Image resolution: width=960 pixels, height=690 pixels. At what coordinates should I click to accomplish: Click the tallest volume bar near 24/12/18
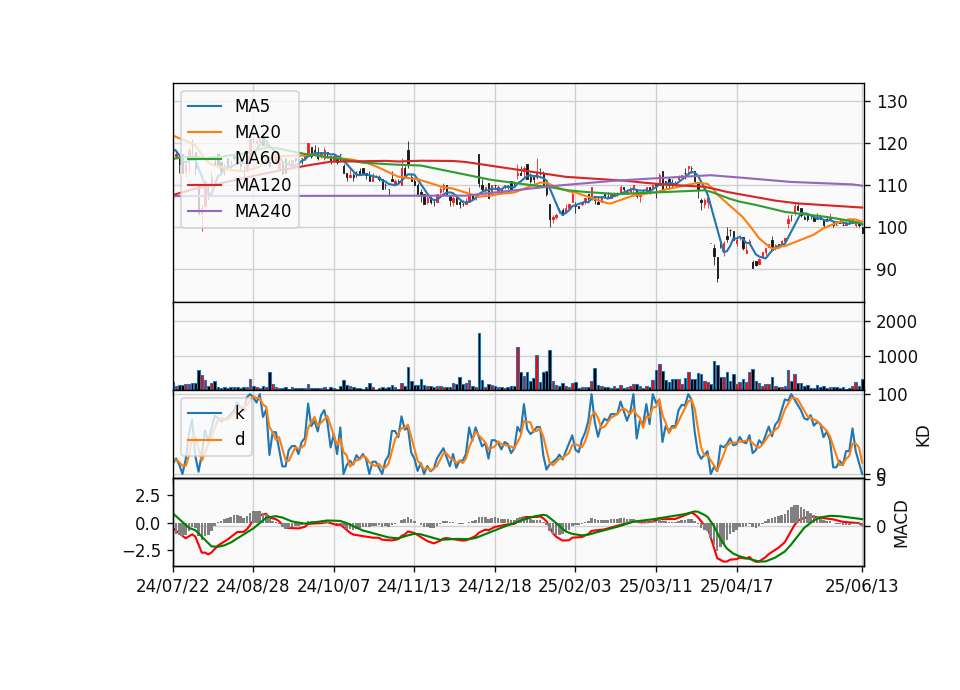479,362
